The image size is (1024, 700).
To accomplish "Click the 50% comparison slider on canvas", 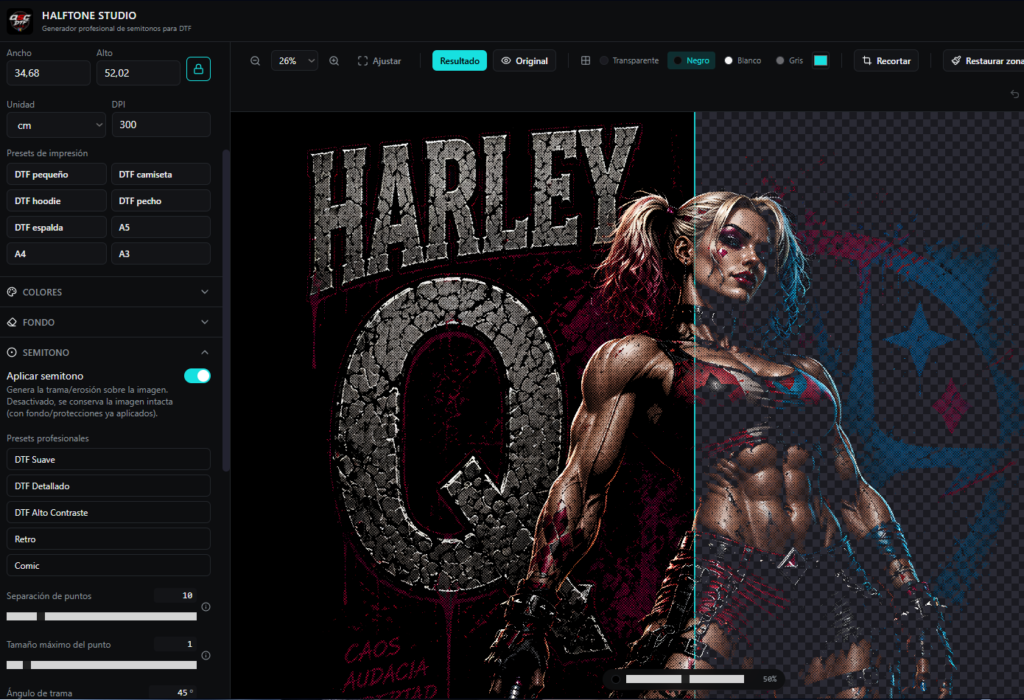I will pos(685,679).
